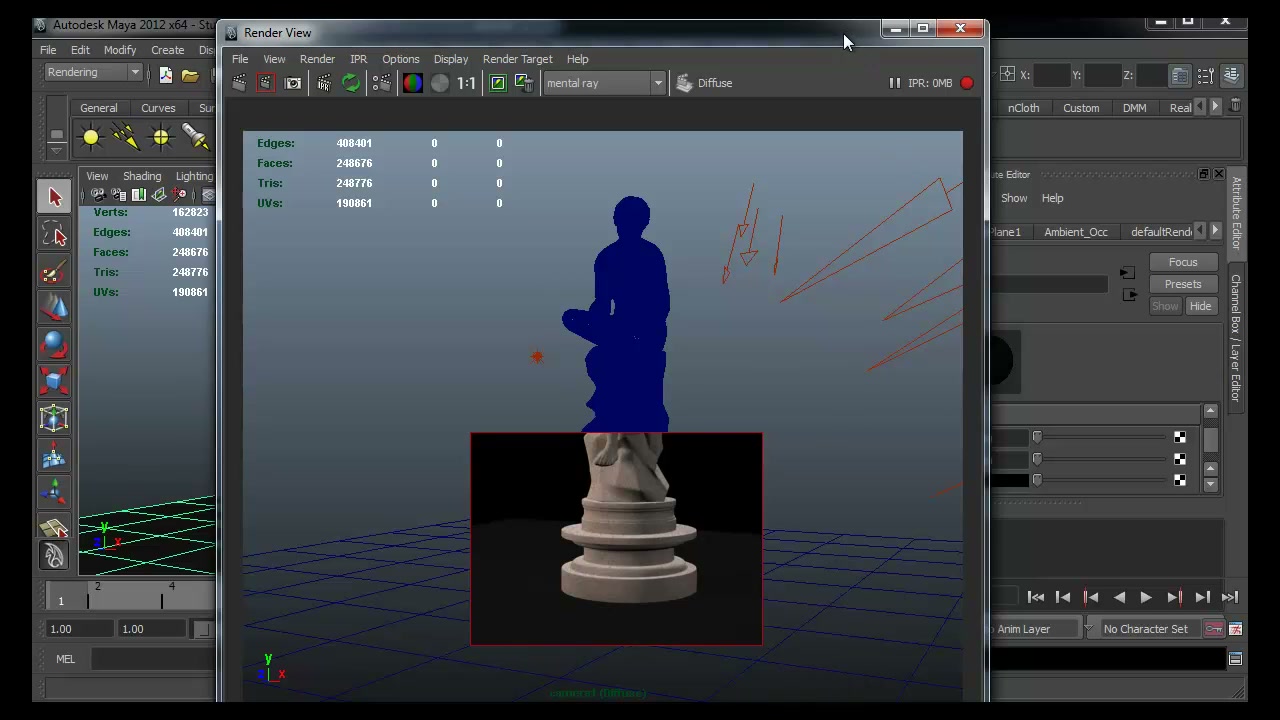Click the Snapshot camera icon in Render View
The height and width of the screenshot is (720, 1280).
click(x=293, y=83)
